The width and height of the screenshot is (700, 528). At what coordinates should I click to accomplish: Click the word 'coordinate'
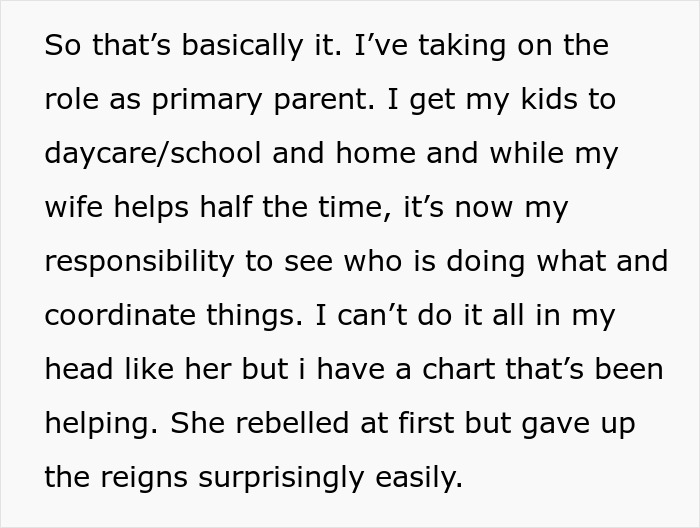120,316
